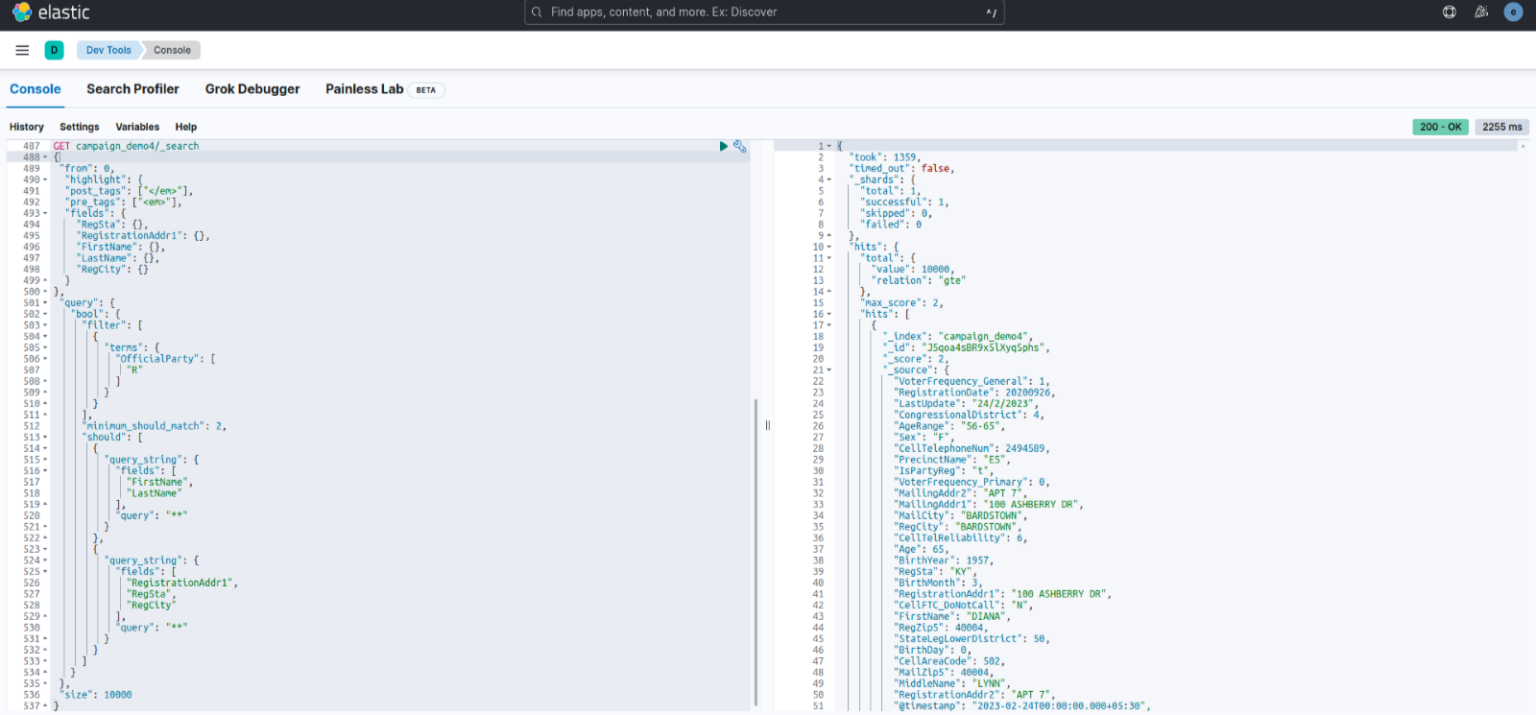This screenshot has height=715, width=1536.
Task: Click the 200 - OK status badge
Action: pyautogui.click(x=1440, y=127)
